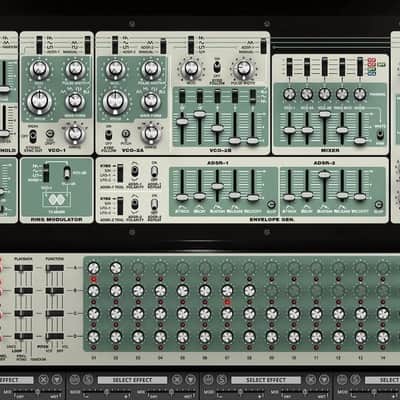Click the ADSR-1 Attack slider handle
The width and height of the screenshot is (400, 400).
point(182,197)
